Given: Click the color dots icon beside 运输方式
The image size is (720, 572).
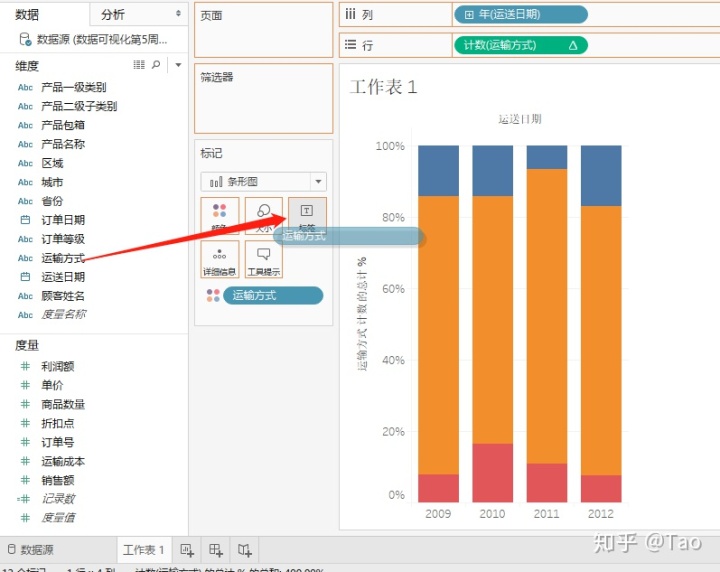Looking at the screenshot, I should [213, 295].
